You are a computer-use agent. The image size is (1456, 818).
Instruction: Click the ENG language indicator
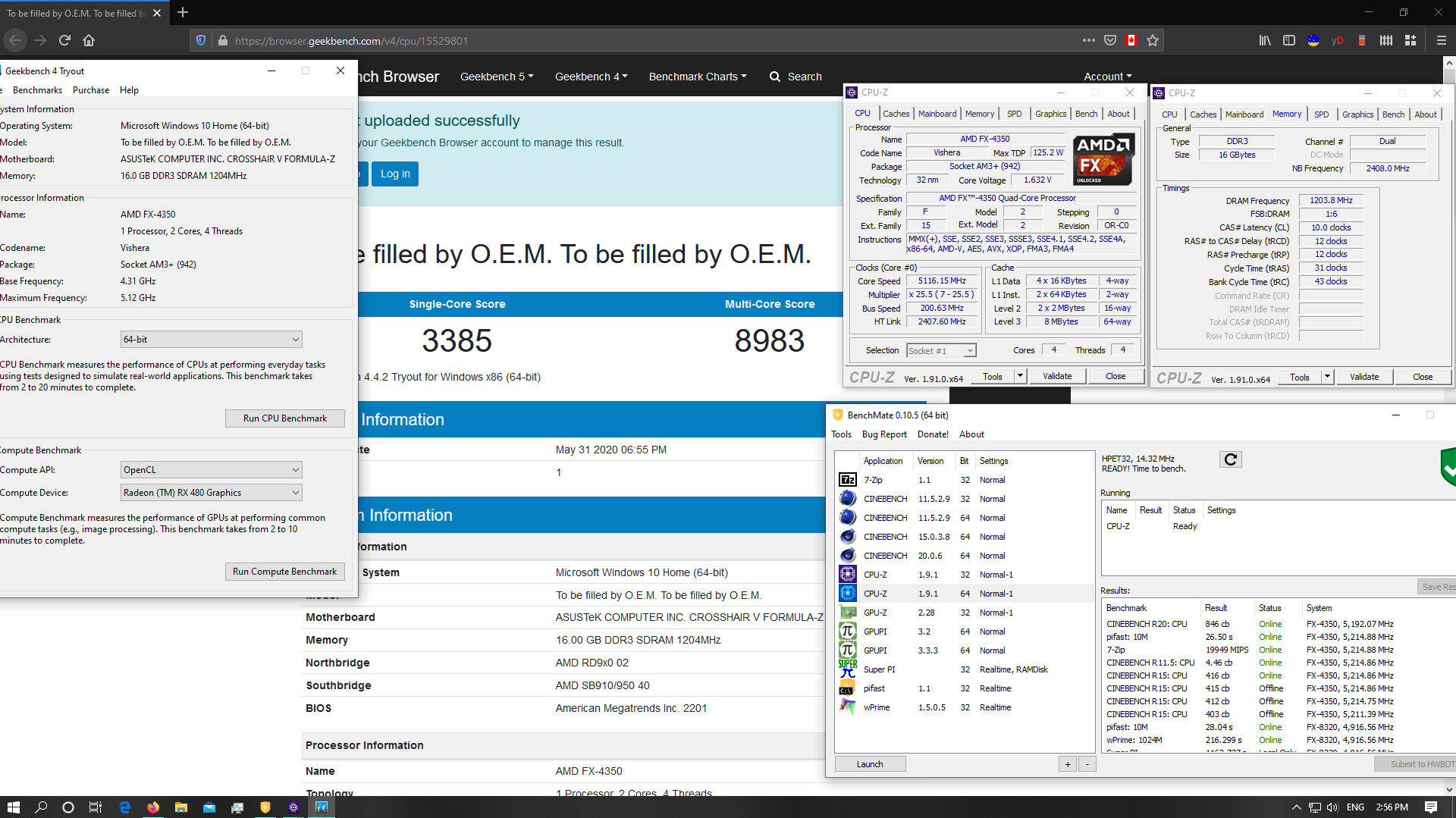[1355, 807]
